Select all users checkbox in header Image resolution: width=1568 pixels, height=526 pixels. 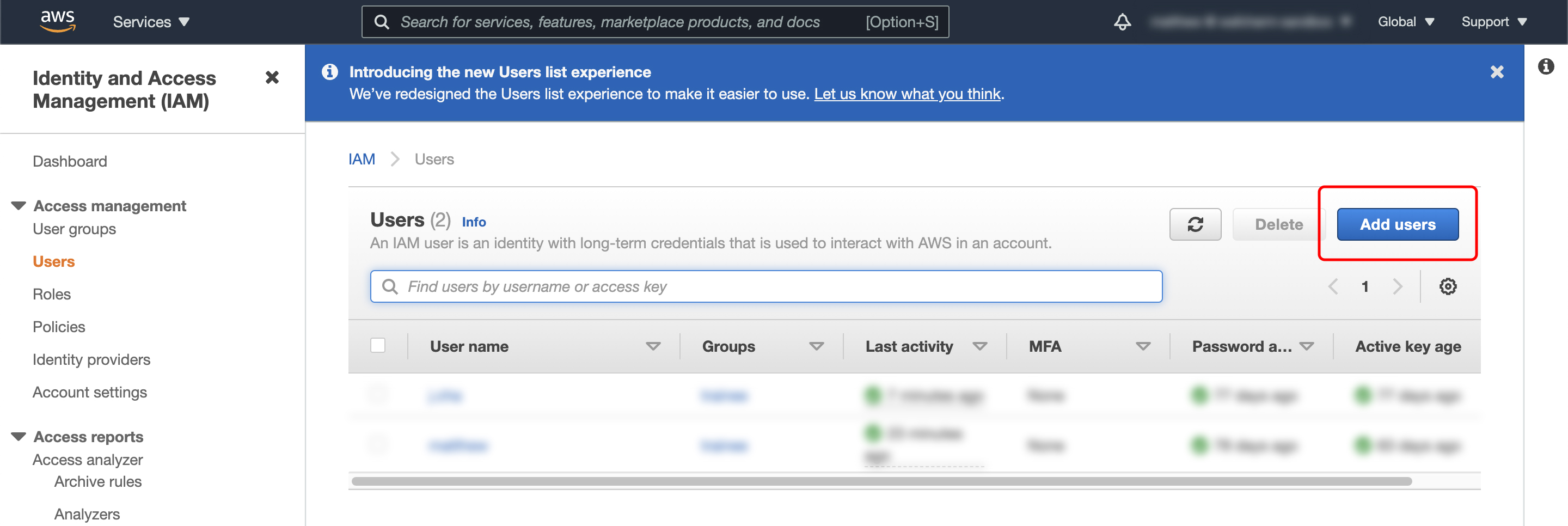(x=377, y=345)
